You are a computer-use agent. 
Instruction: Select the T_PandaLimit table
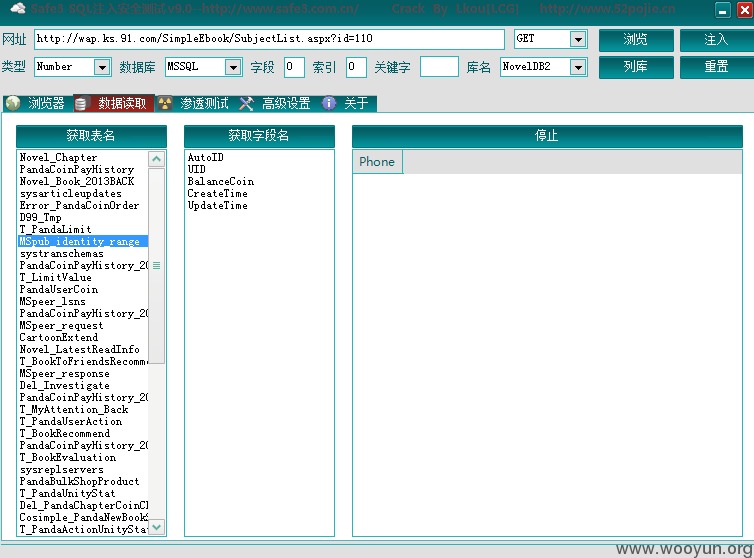pos(55,229)
